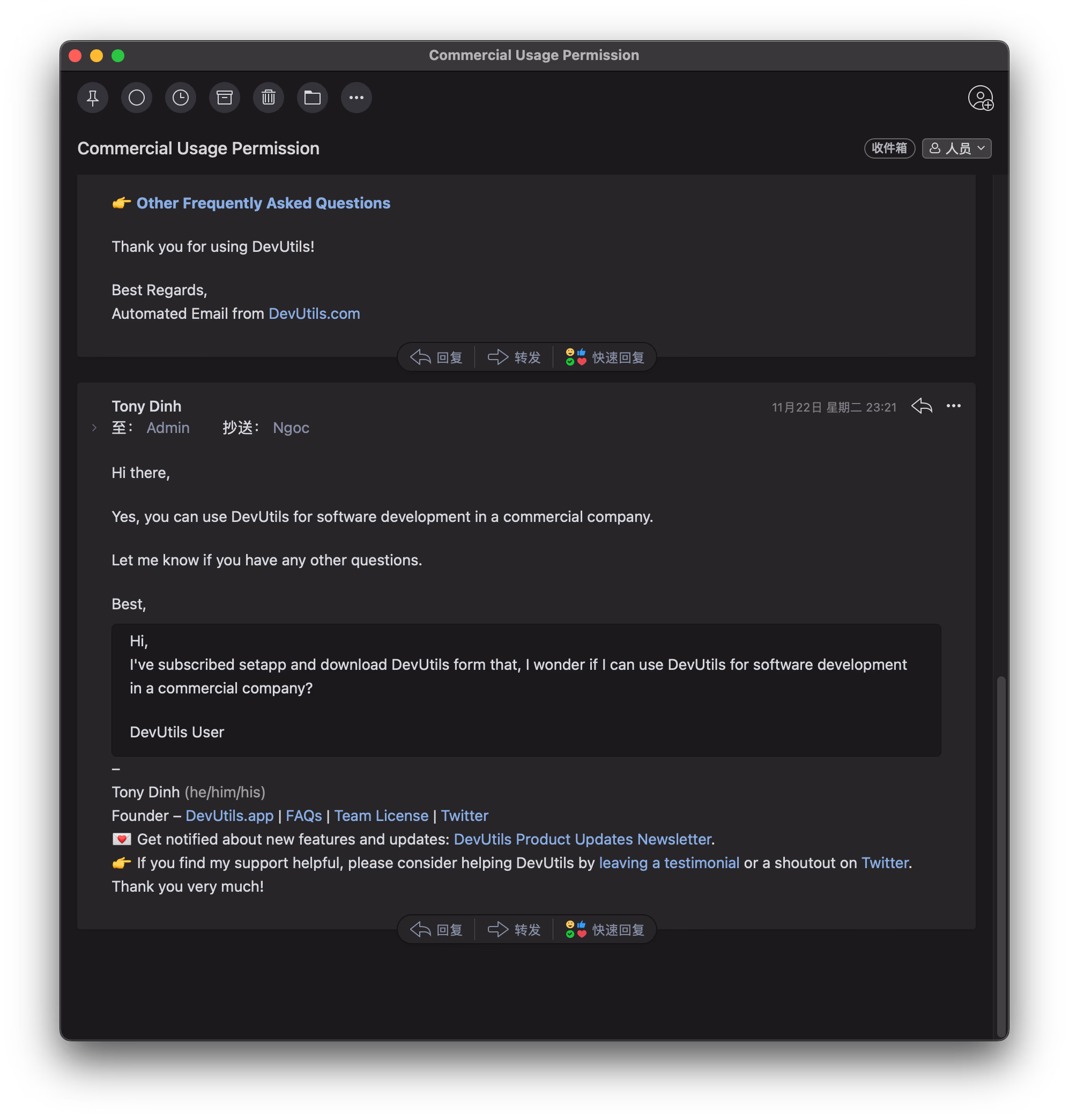Image resolution: width=1069 pixels, height=1120 pixels.
Task: Click the Admin recipient name
Action: pos(168,428)
